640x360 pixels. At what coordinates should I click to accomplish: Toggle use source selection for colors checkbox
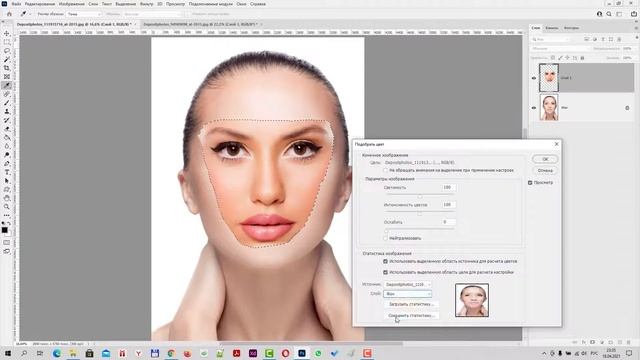[385, 261]
